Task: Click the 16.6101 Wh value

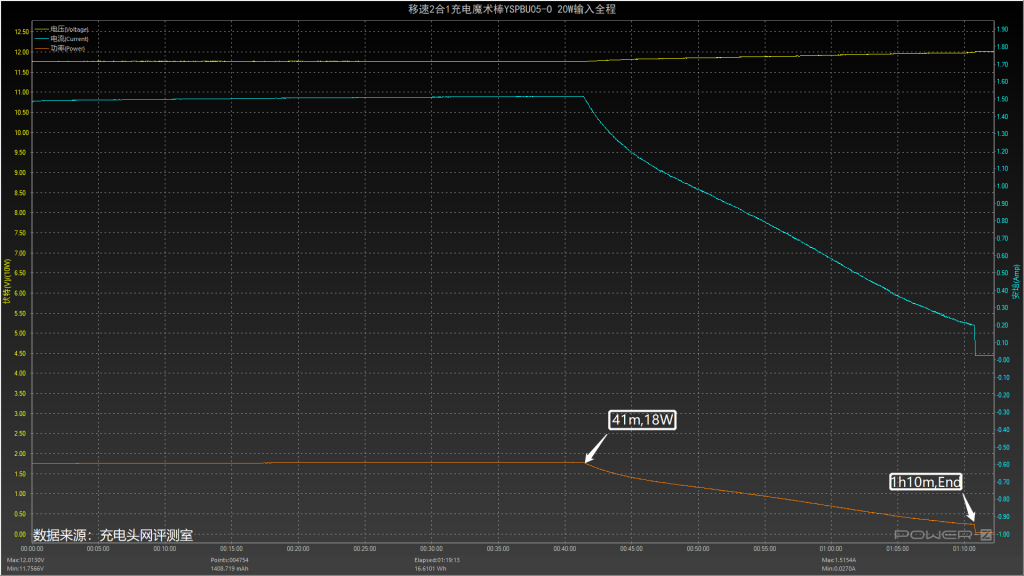Action: coord(430,568)
